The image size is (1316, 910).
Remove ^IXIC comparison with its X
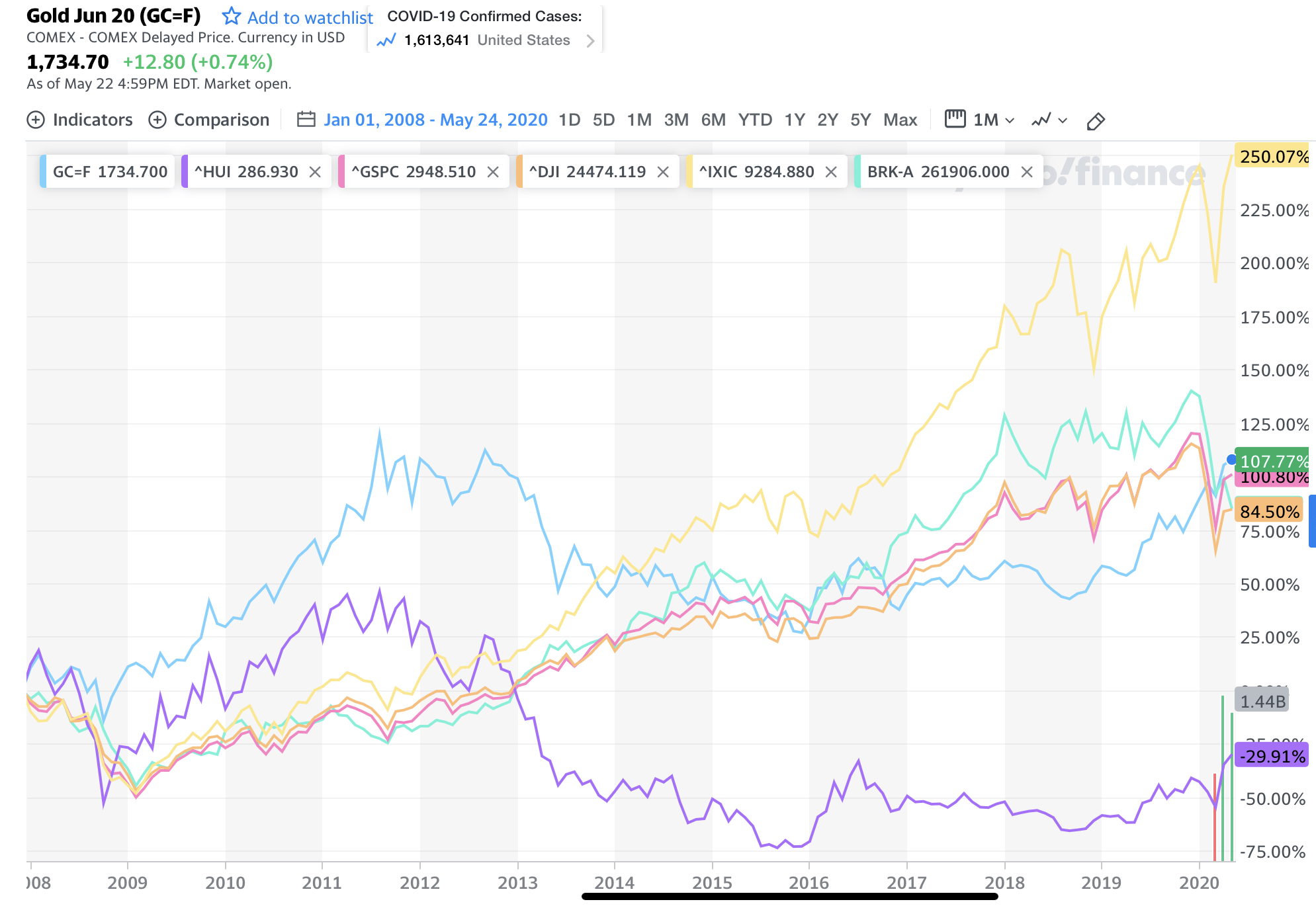[832, 172]
